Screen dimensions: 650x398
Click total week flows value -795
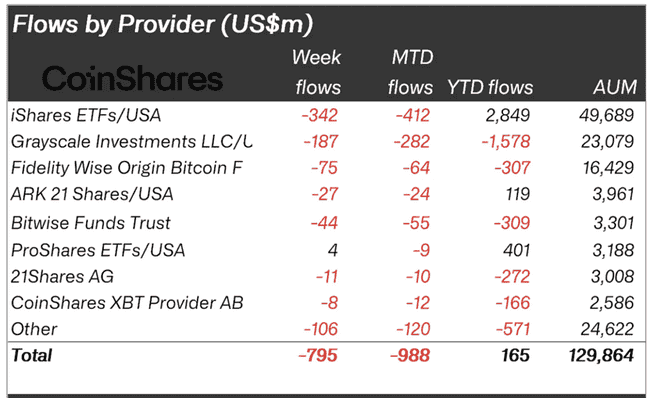[x=318, y=355]
